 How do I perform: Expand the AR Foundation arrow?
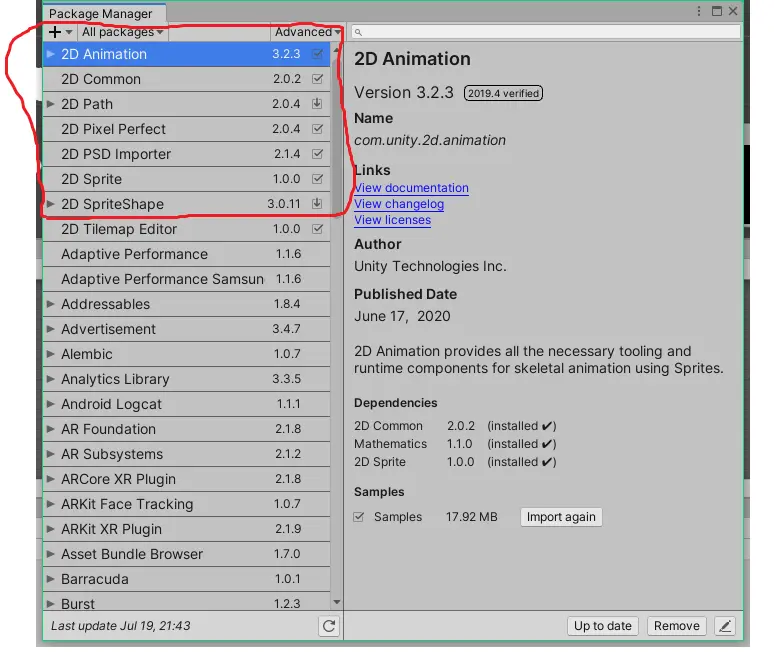50,429
